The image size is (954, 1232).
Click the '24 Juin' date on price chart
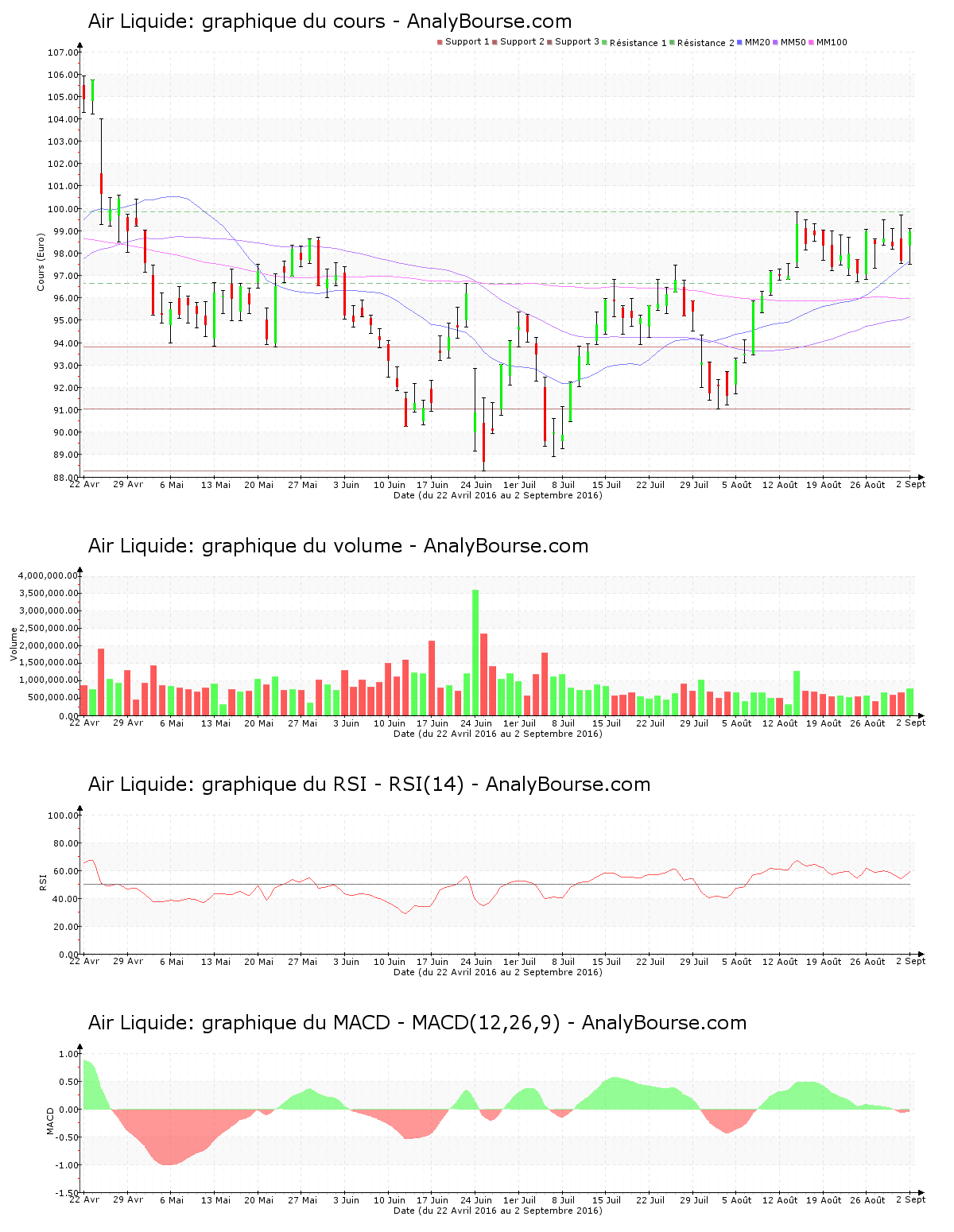pos(477,485)
